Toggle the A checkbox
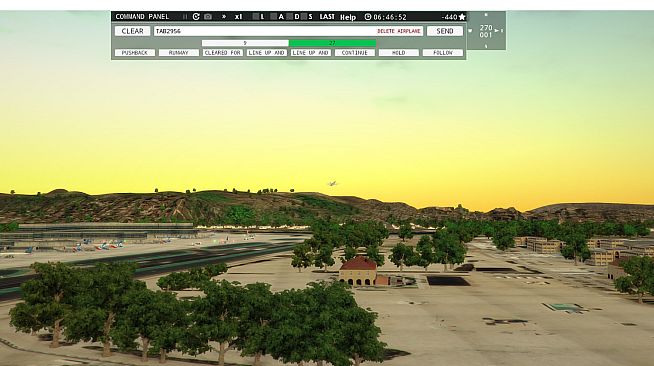 [x=274, y=17]
